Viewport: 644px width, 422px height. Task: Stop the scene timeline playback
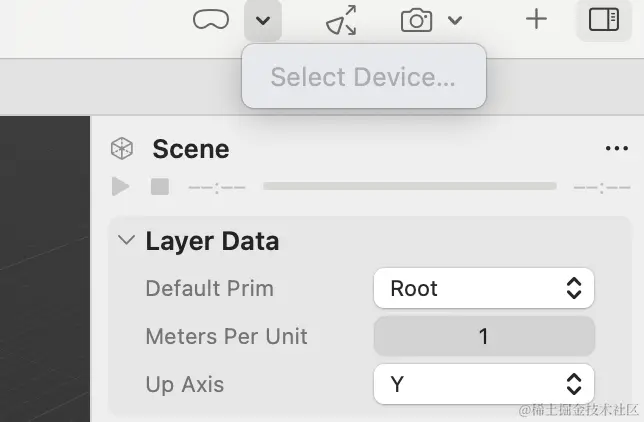160,187
